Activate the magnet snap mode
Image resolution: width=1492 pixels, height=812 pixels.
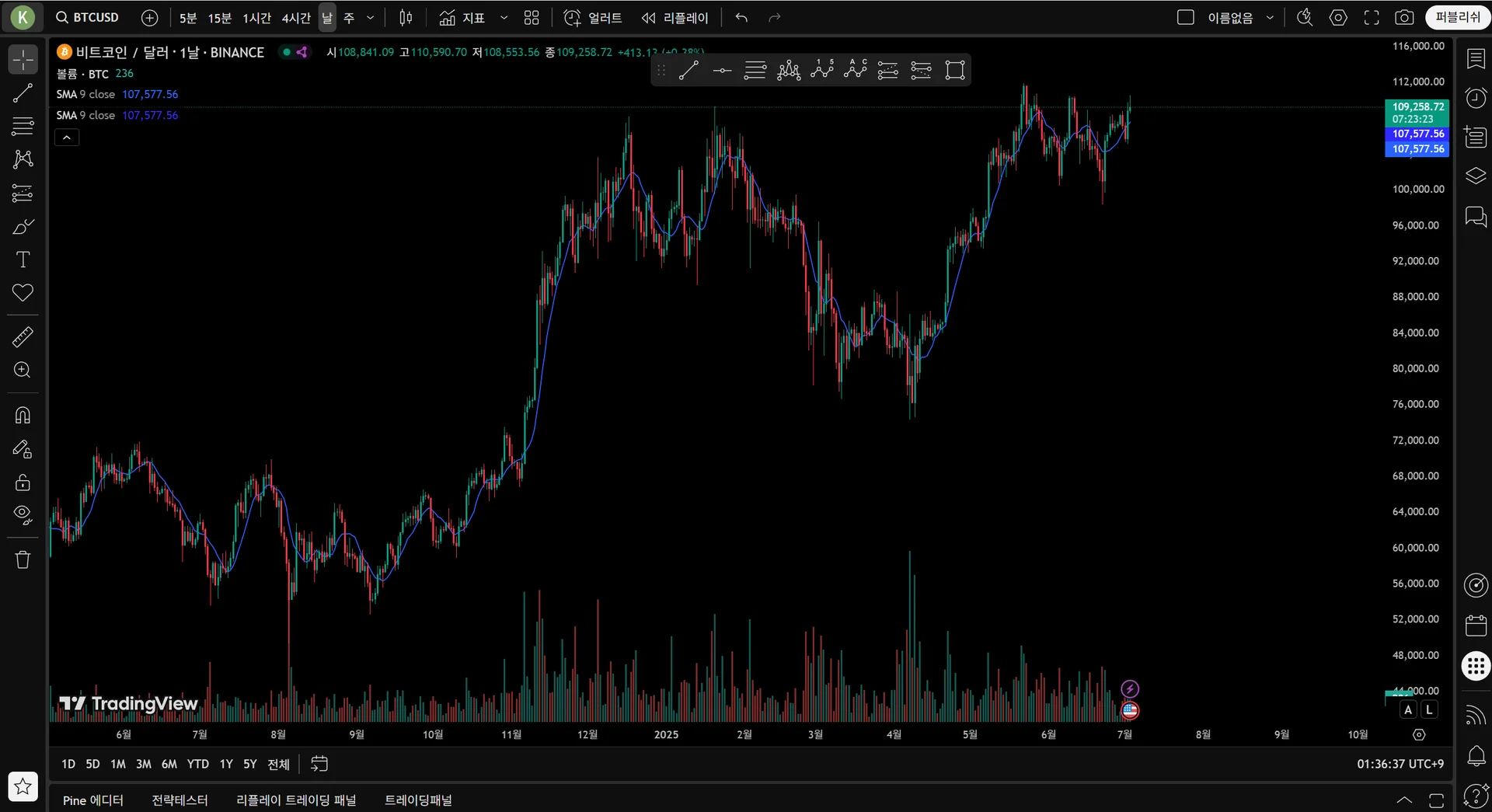pyautogui.click(x=23, y=416)
